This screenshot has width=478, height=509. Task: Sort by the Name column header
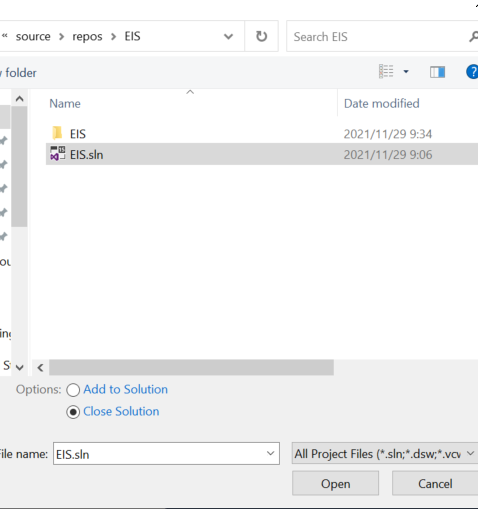tap(65, 104)
